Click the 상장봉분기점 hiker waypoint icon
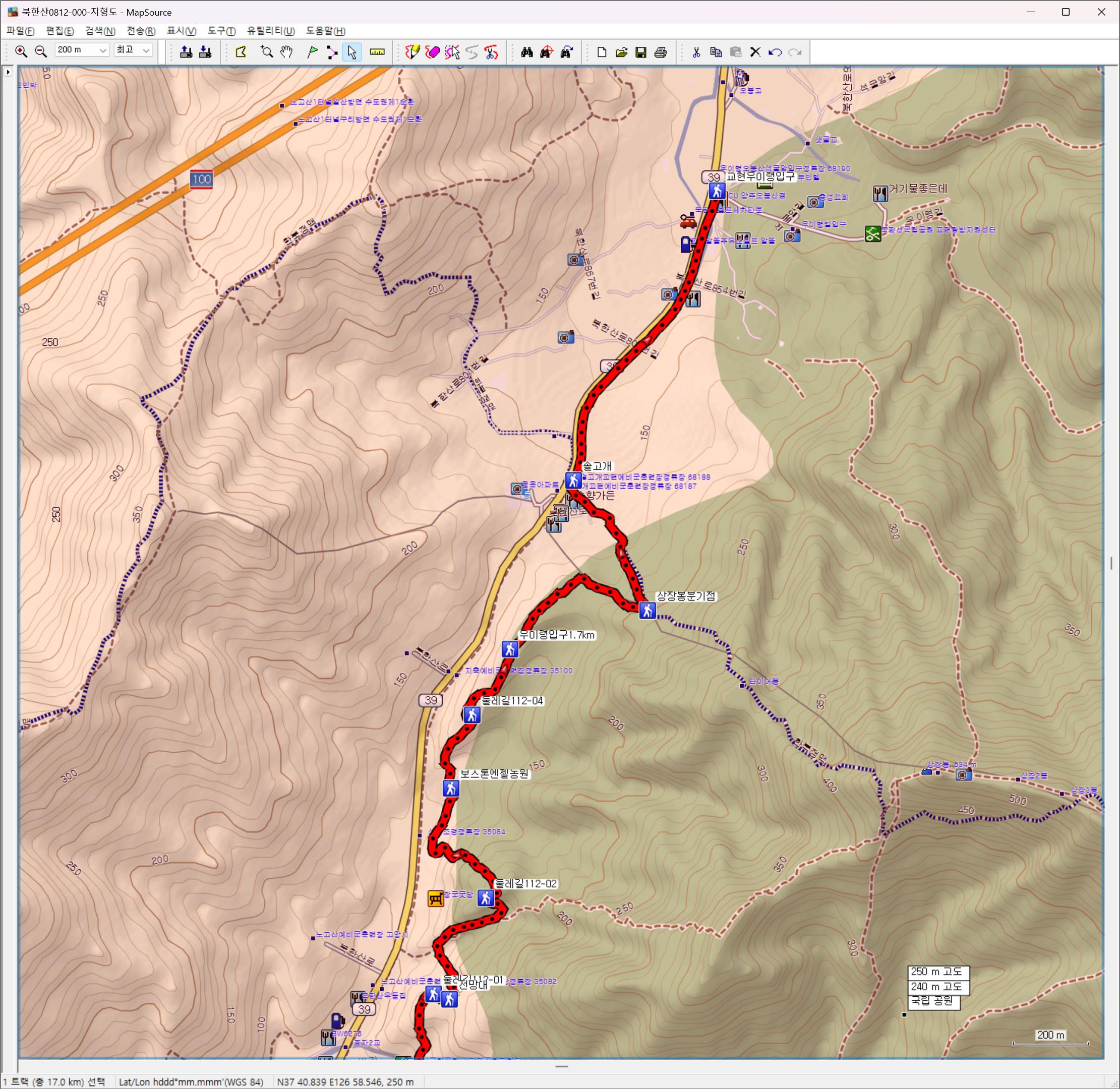This screenshot has width=1120, height=1089. tap(647, 610)
